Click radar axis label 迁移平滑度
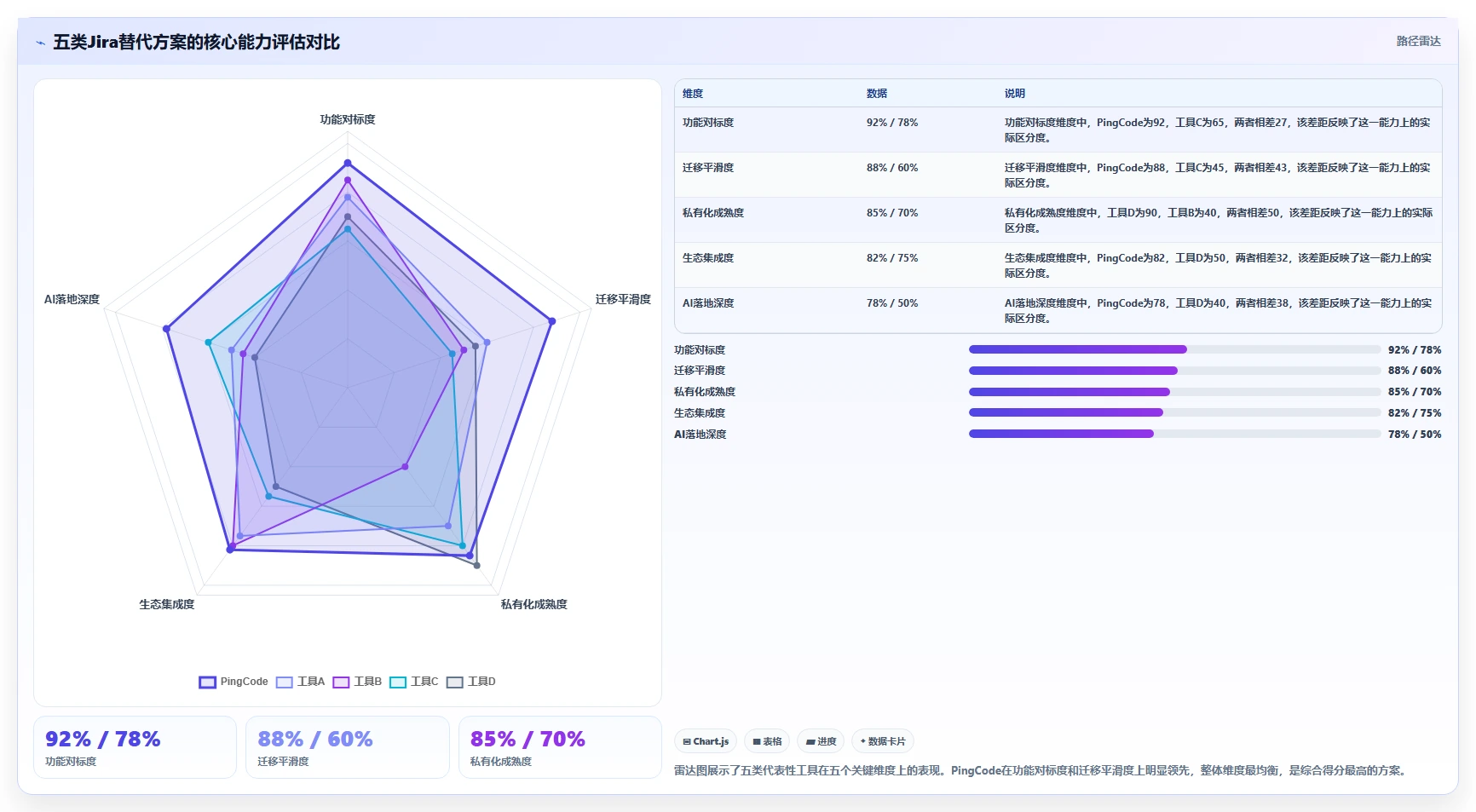Viewport: 1476px width, 812px height. coord(623,299)
